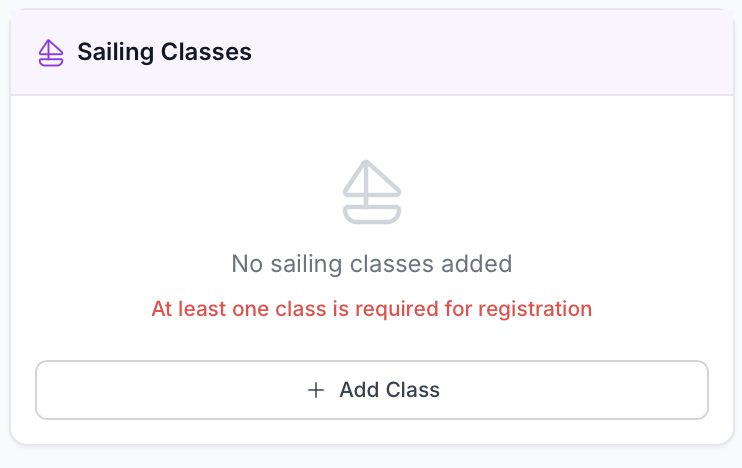
Task: Click the lavender Sailing Classes header bar
Action: coord(500,52)
